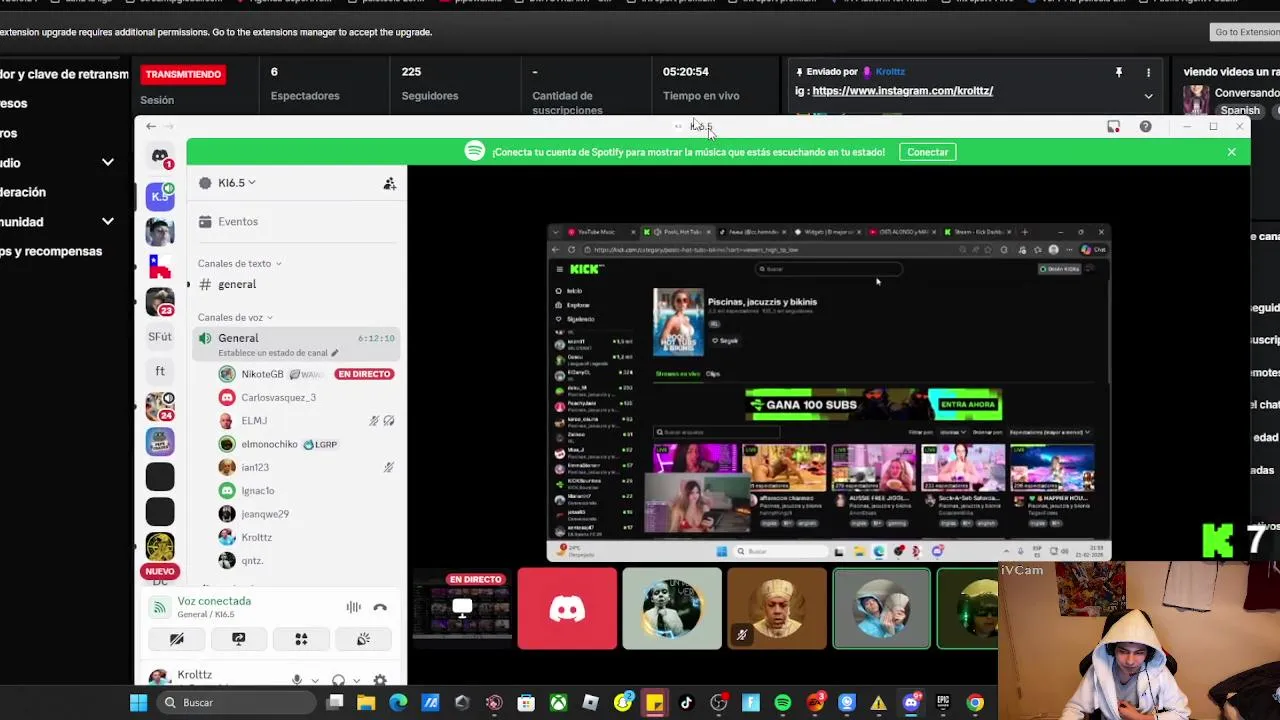Open Discord inbox icon in title bar
The image size is (1280, 720).
(1113, 126)
